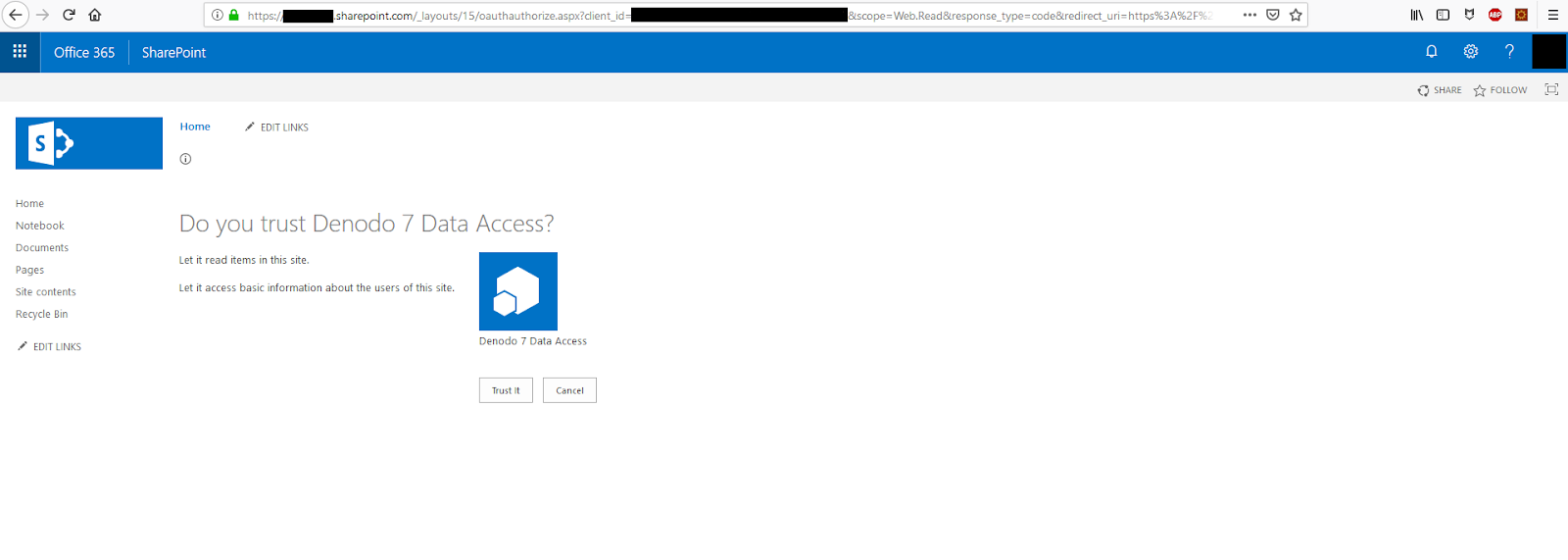Image resolution: width=1568 pixels, height=560 pixels.
Task: Open the Adblock Plus extension icon
Action: tap(1495, 15)
